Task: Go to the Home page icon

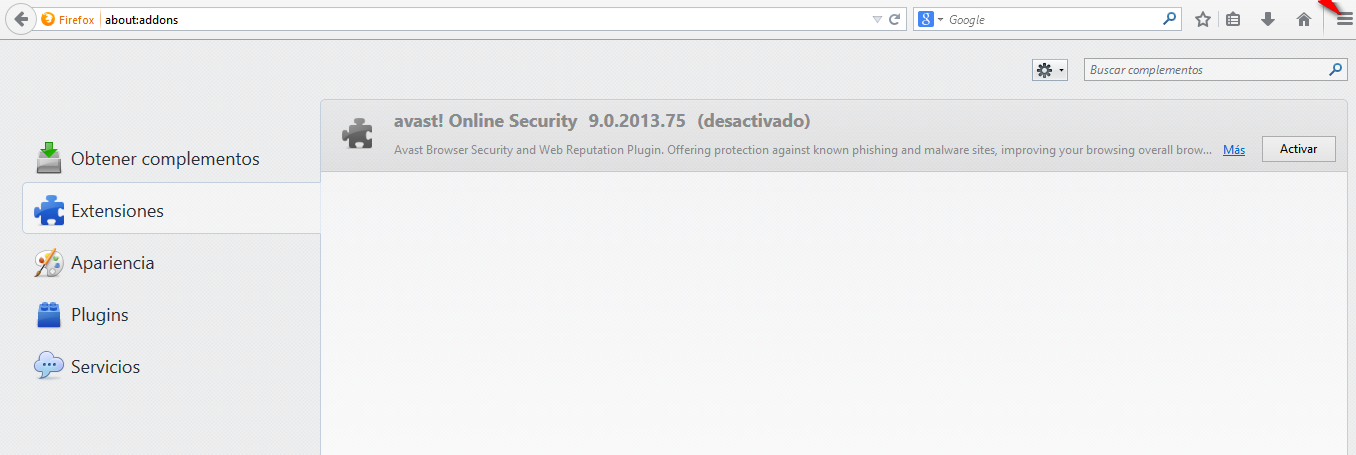Action: [x=1303, y=19]
